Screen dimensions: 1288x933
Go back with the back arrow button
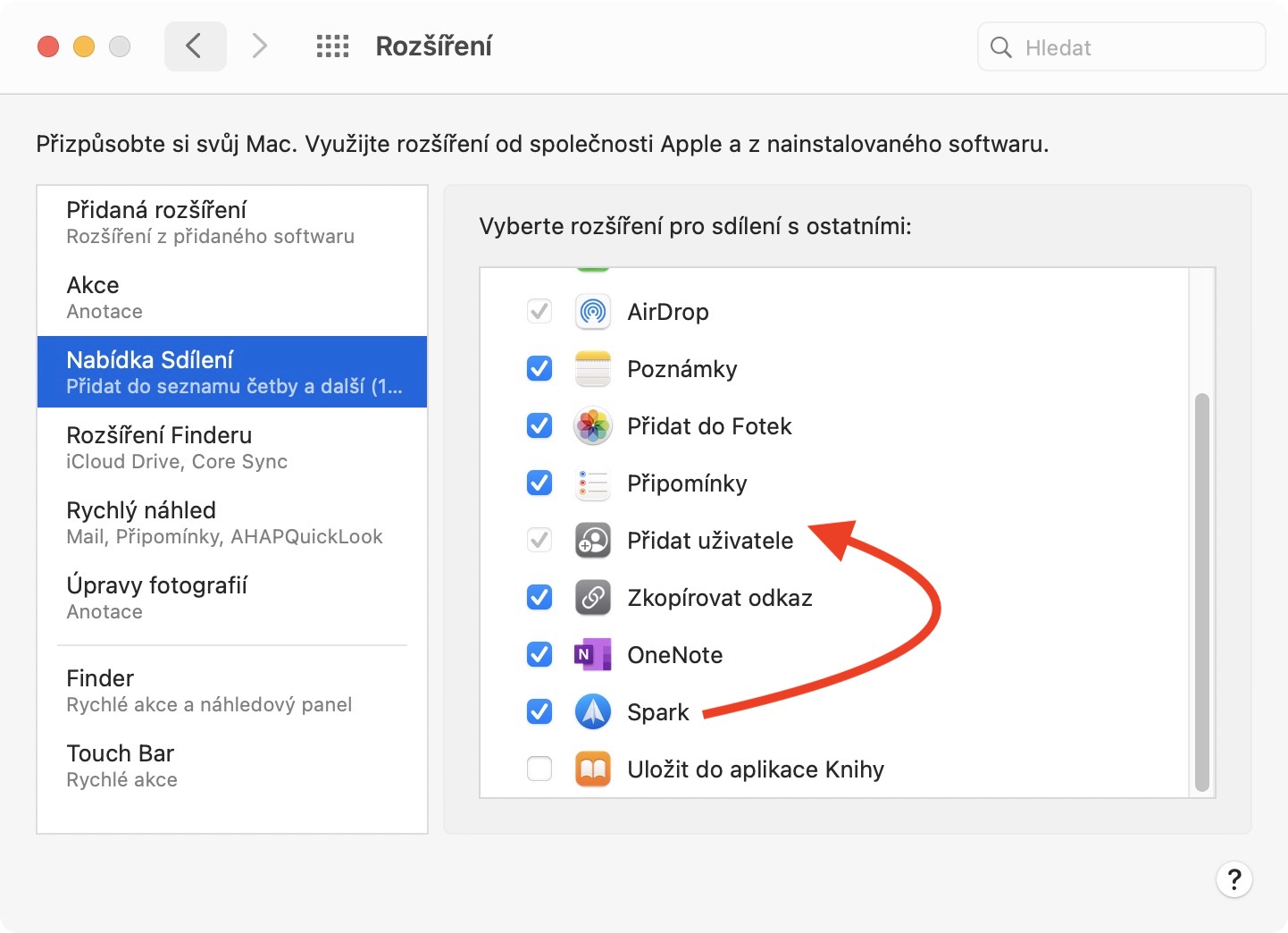click(195, 46)
